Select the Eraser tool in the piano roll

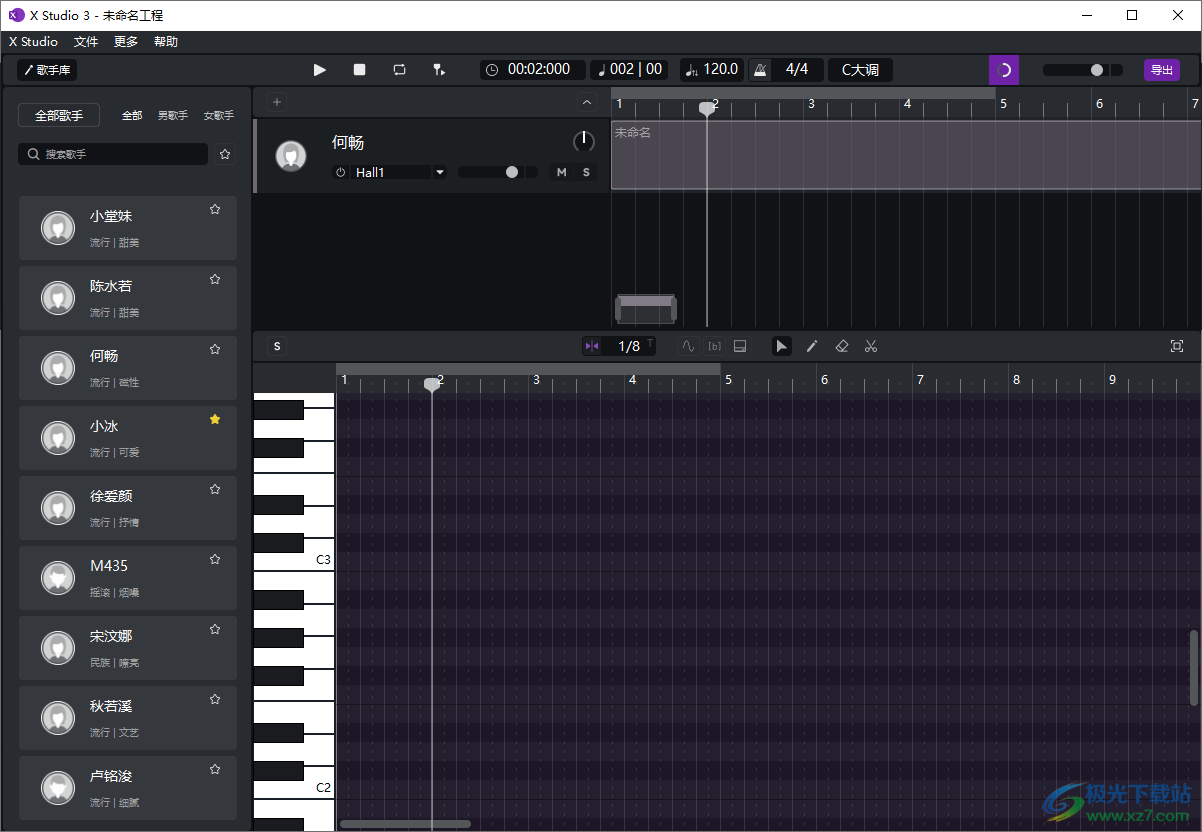click(x=842, y=346)
